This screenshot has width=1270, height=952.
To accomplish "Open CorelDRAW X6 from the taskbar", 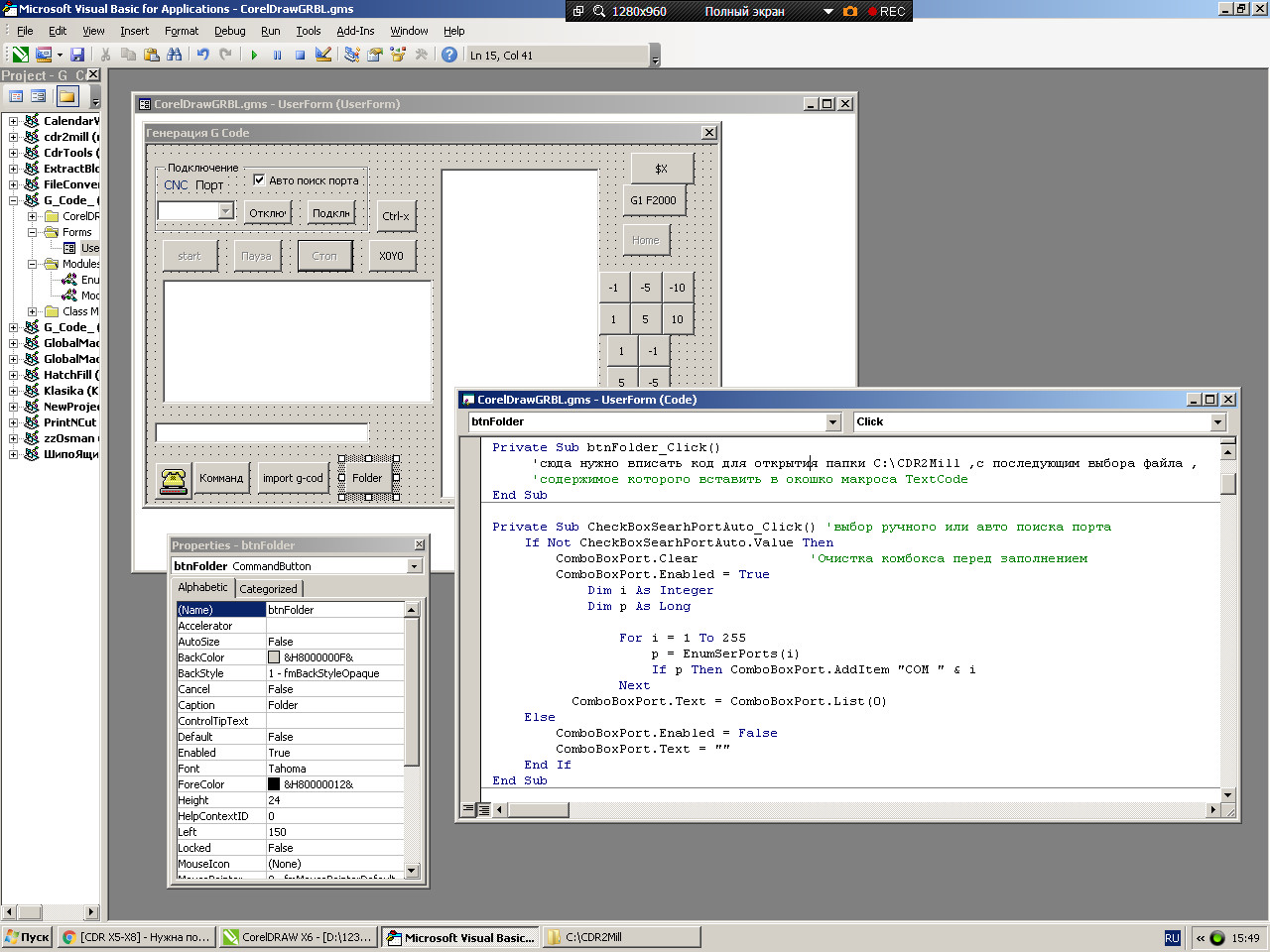I will 298,937.
